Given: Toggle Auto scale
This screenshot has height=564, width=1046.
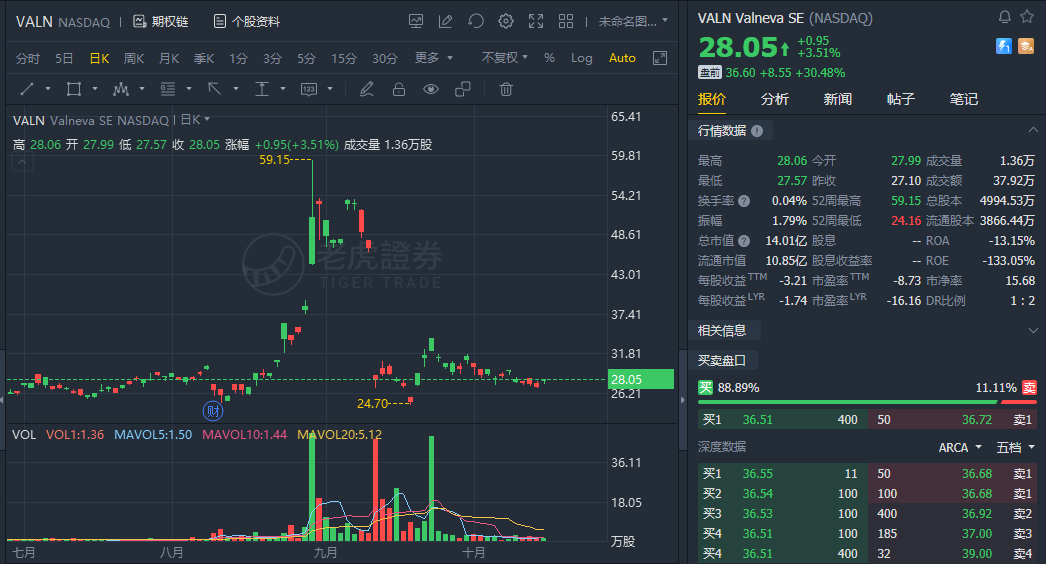Looking at the screenshot, I should pos(622,58).
